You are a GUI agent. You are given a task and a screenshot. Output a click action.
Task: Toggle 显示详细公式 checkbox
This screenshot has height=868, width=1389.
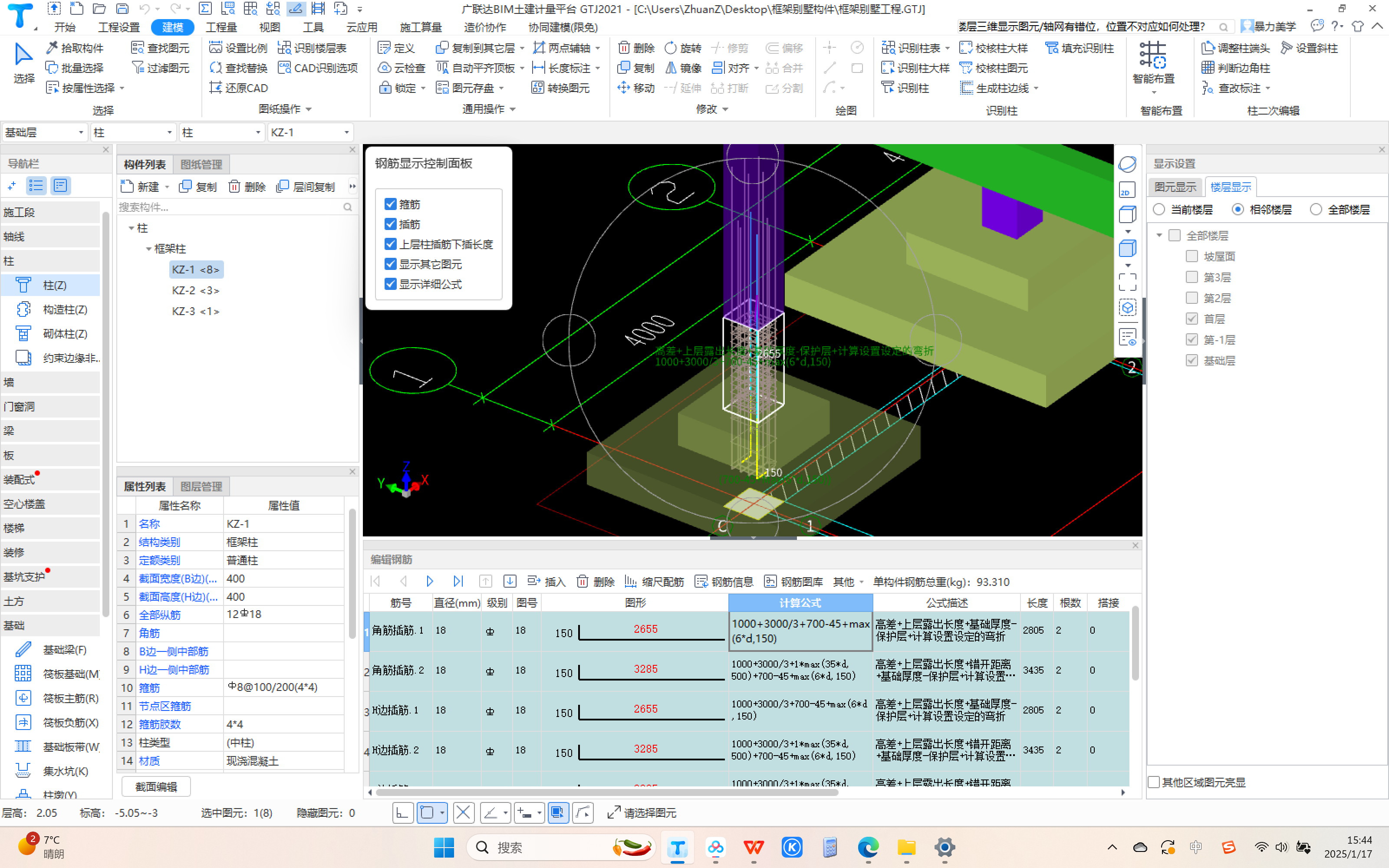[x=391, y=284]
